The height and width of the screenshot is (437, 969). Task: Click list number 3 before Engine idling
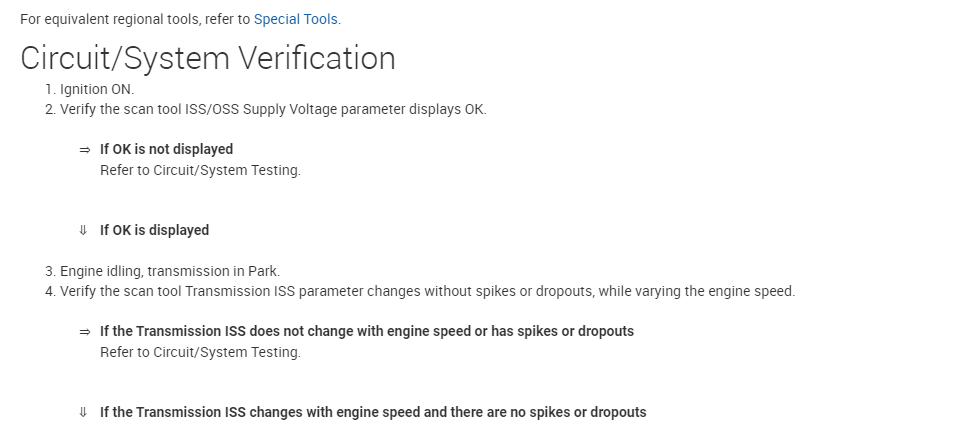click(x=50, y=271)
